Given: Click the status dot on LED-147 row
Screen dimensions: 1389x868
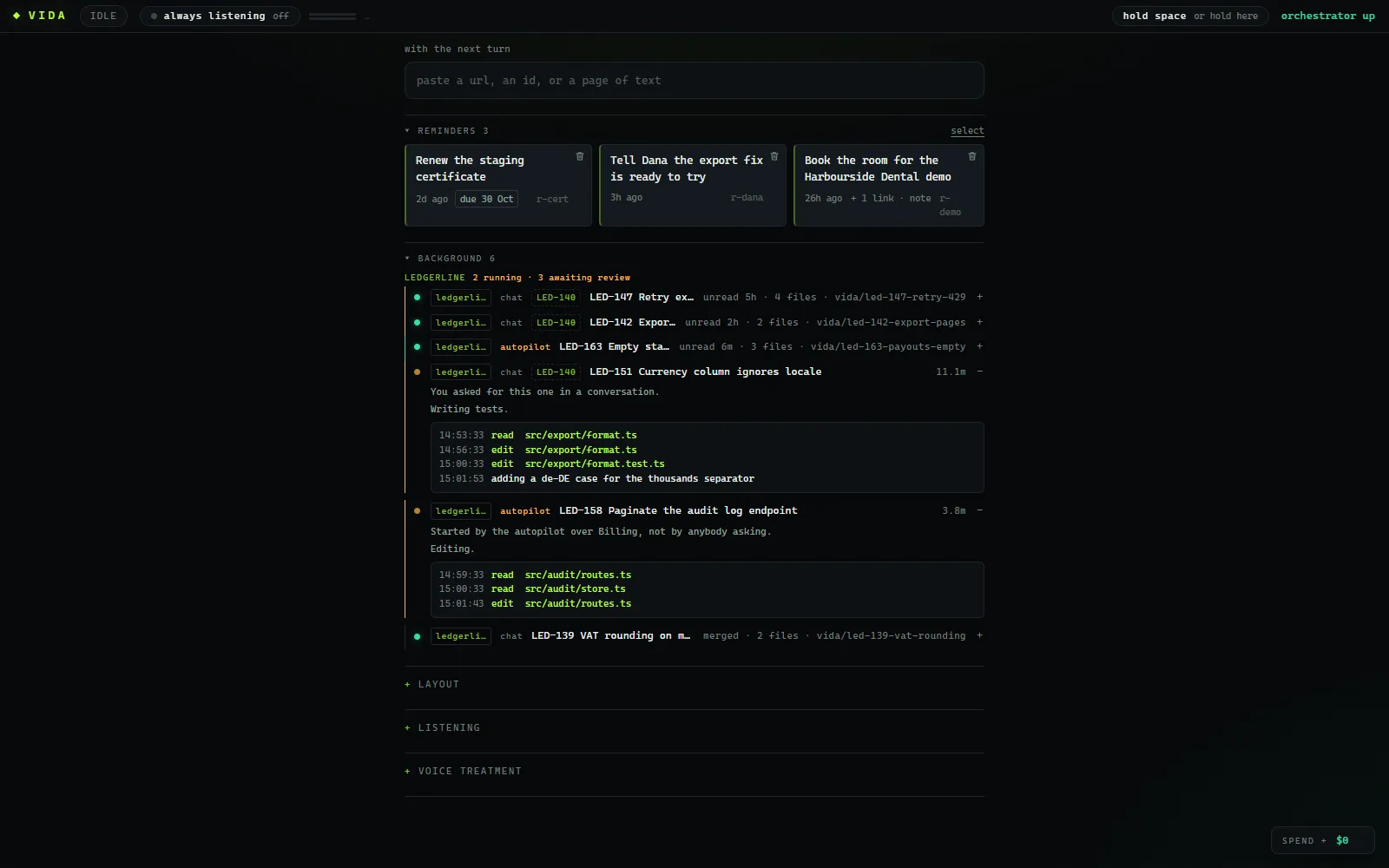Looking at the screenshot, I should pyautogui.click(x=418, y=298).
